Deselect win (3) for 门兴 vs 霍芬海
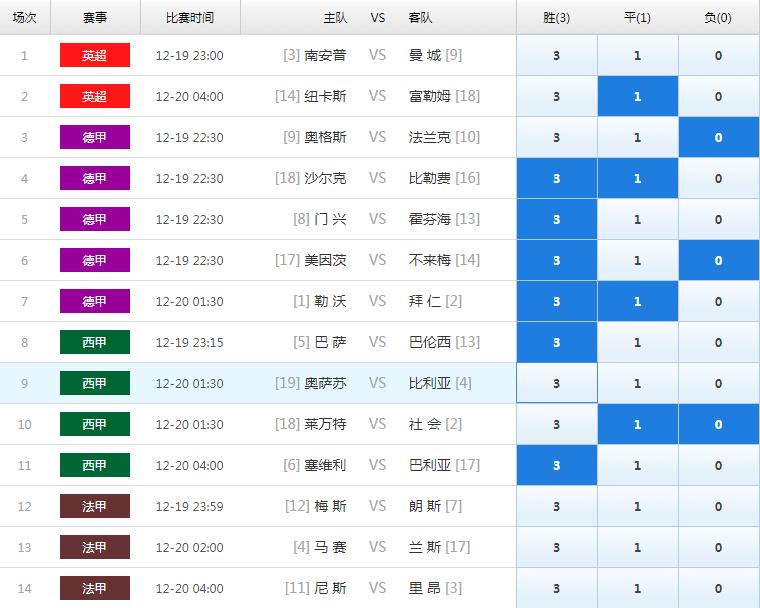The image size is (760, 608). point(556,219)
